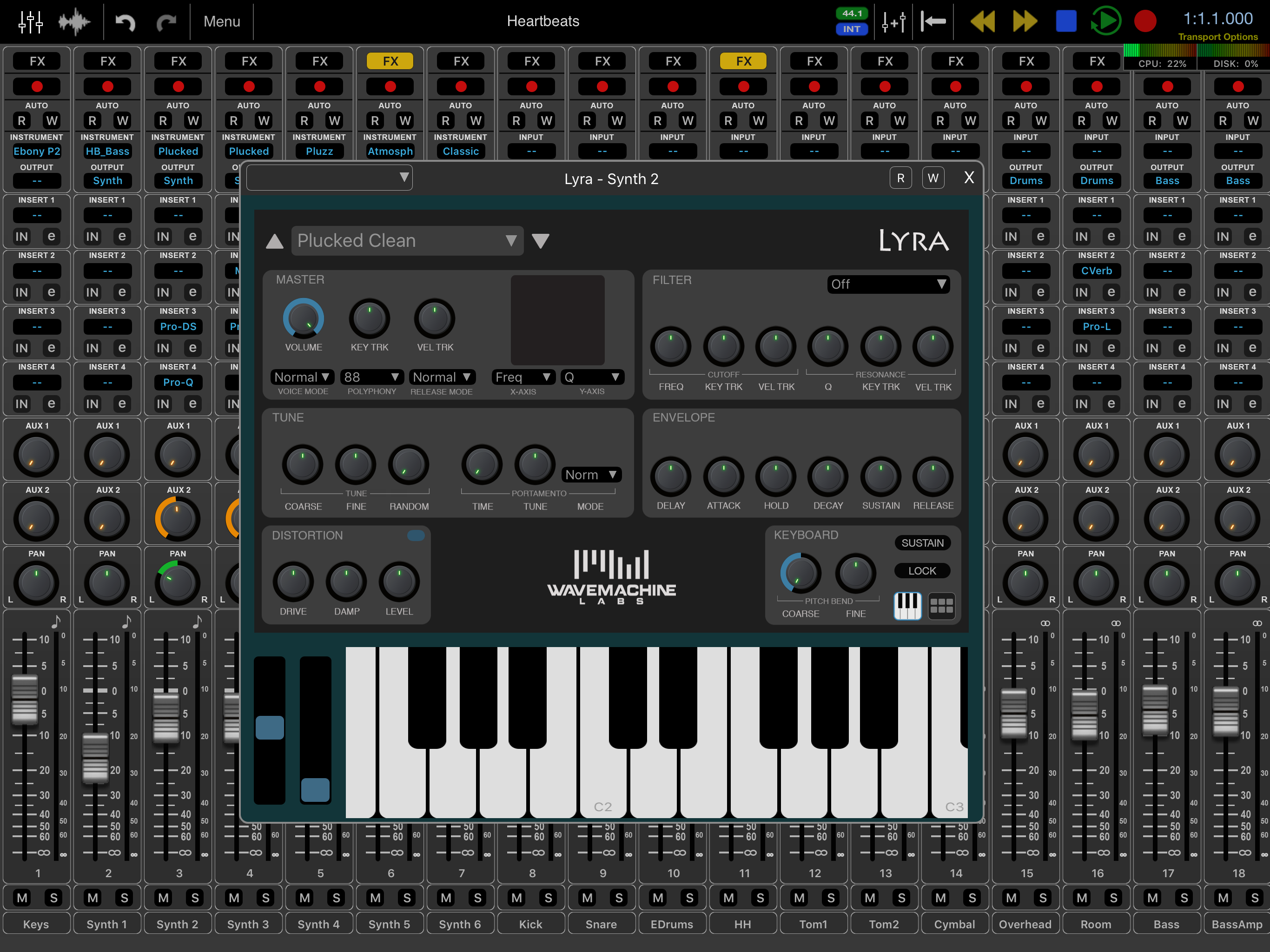This screenshot has width=1270, height=952.
Task: Solo the Kick channel
Action: [549, 898]
